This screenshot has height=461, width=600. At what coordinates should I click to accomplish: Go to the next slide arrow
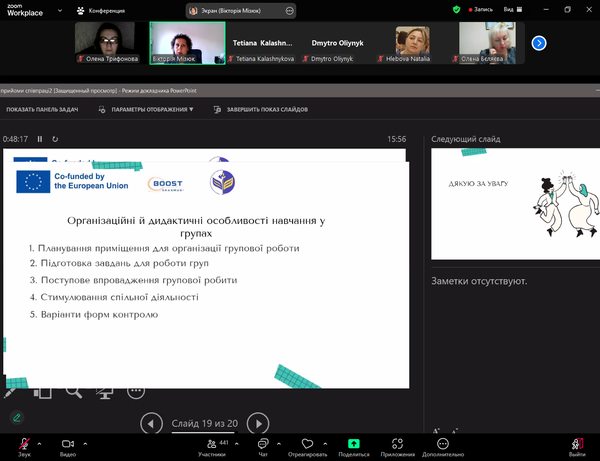[257, 423]
